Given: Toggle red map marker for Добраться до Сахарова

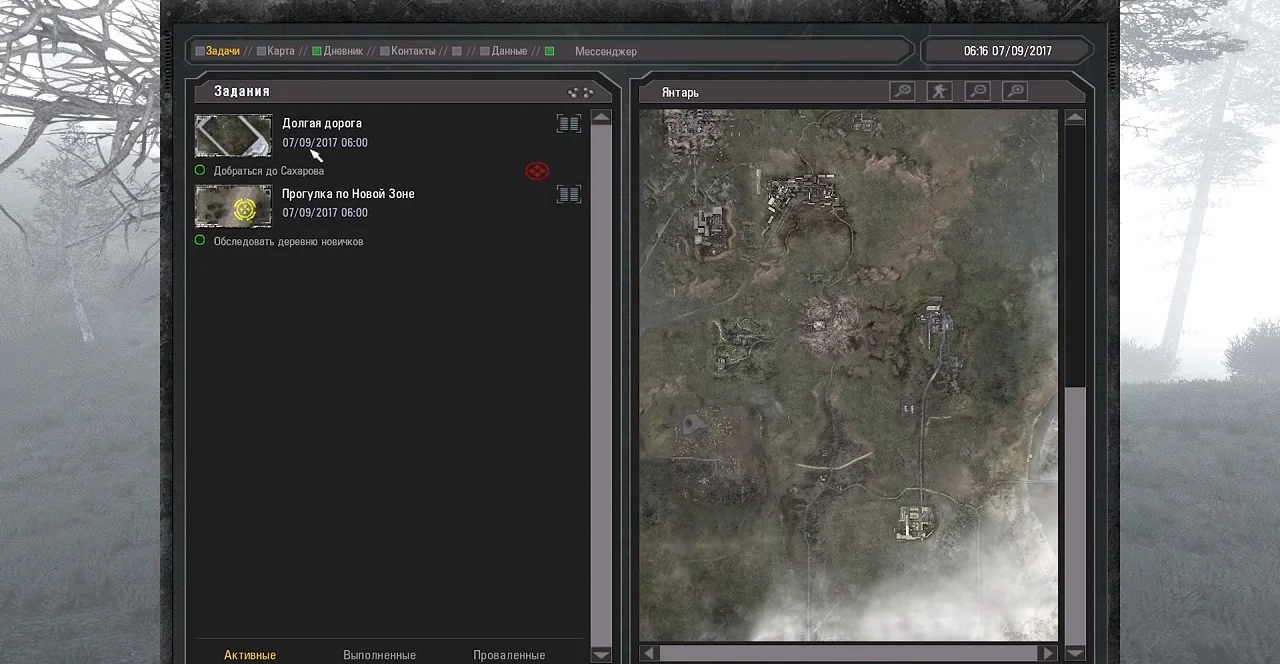Looking at the screenshot, I should [x=537, y=171].
